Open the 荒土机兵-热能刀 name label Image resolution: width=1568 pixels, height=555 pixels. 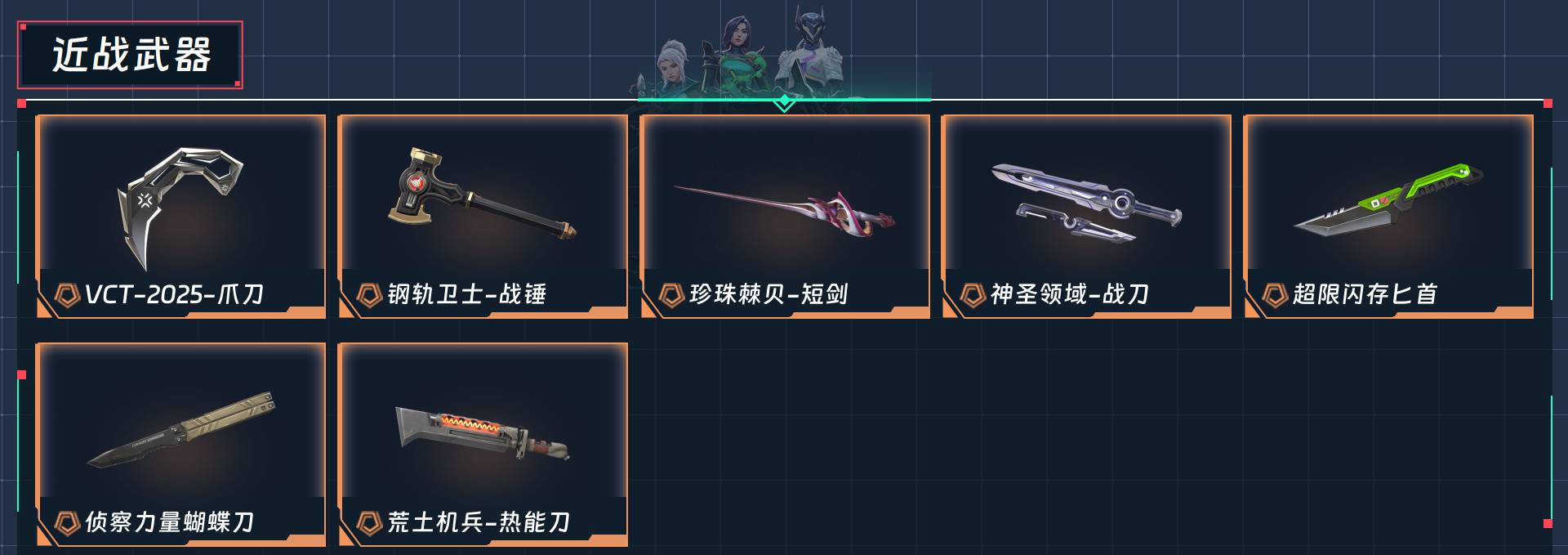(479, 522)
